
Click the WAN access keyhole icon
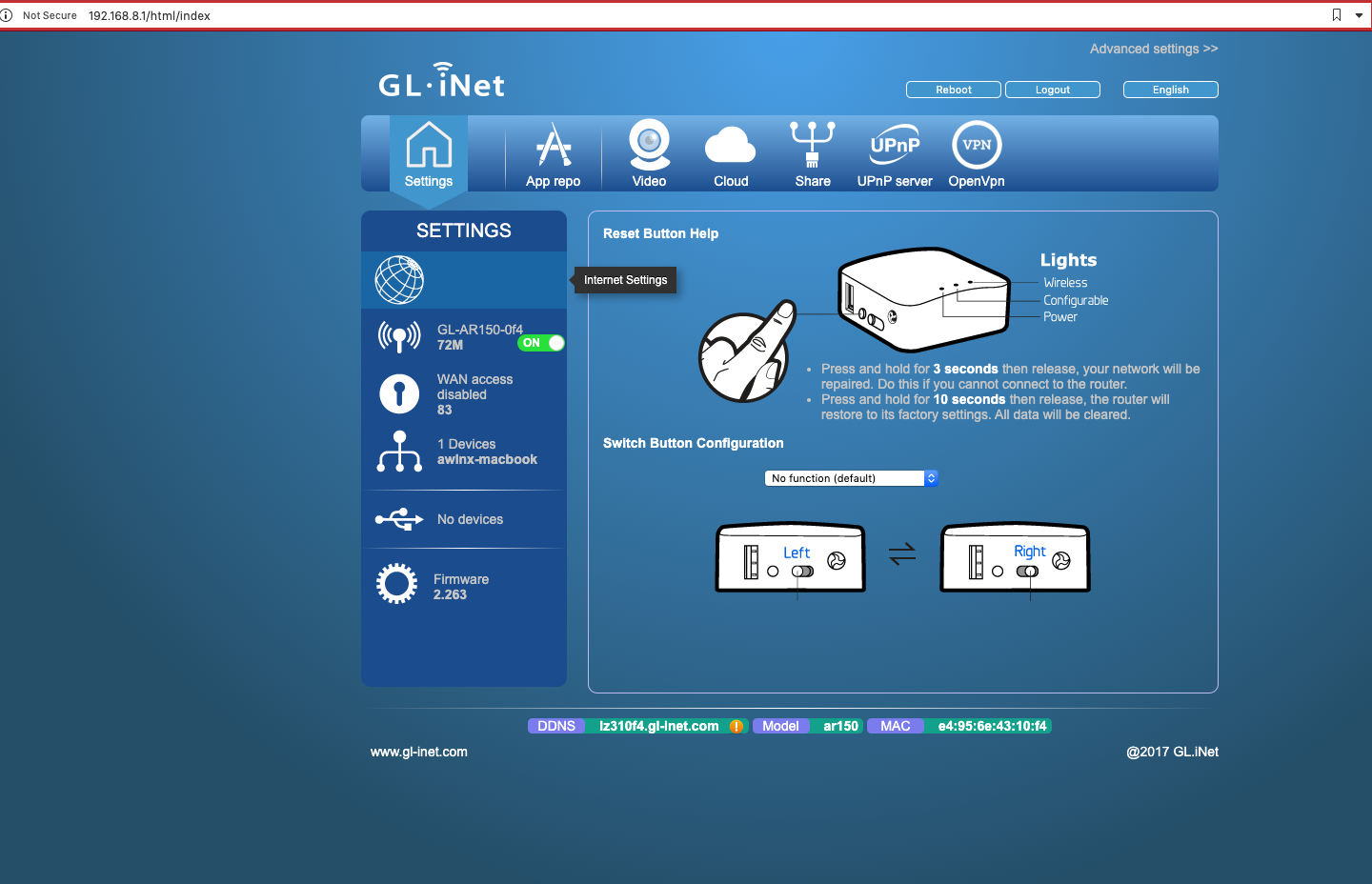399,393
